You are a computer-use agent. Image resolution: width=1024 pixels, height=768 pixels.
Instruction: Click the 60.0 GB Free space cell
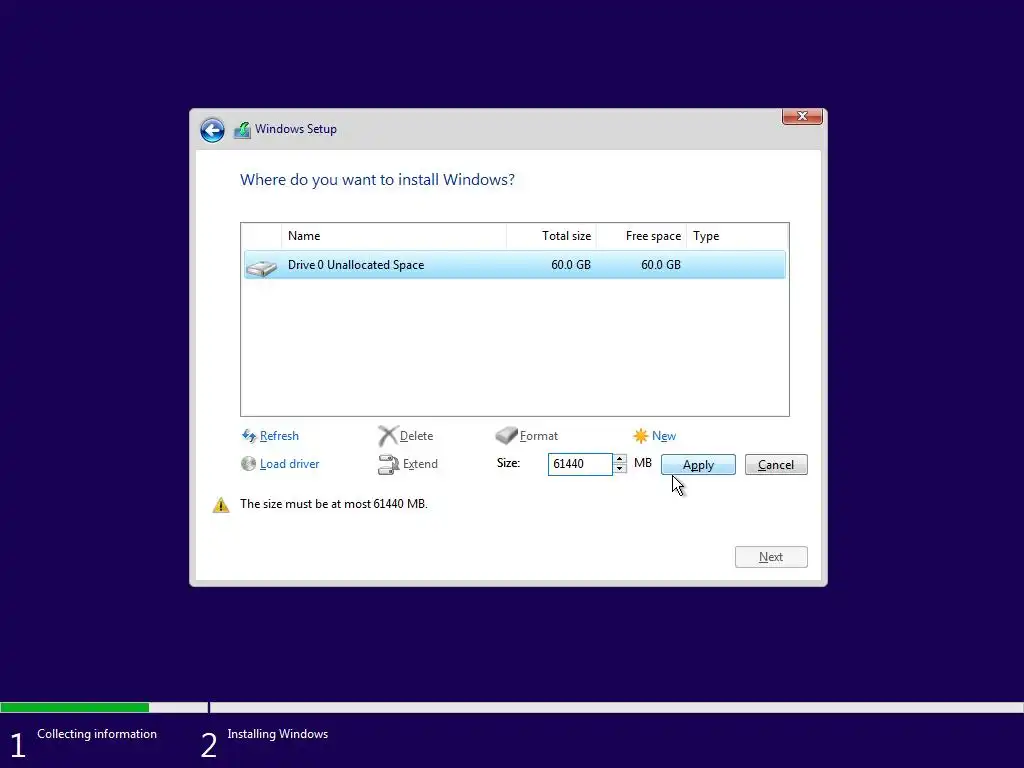pos(661,264)
